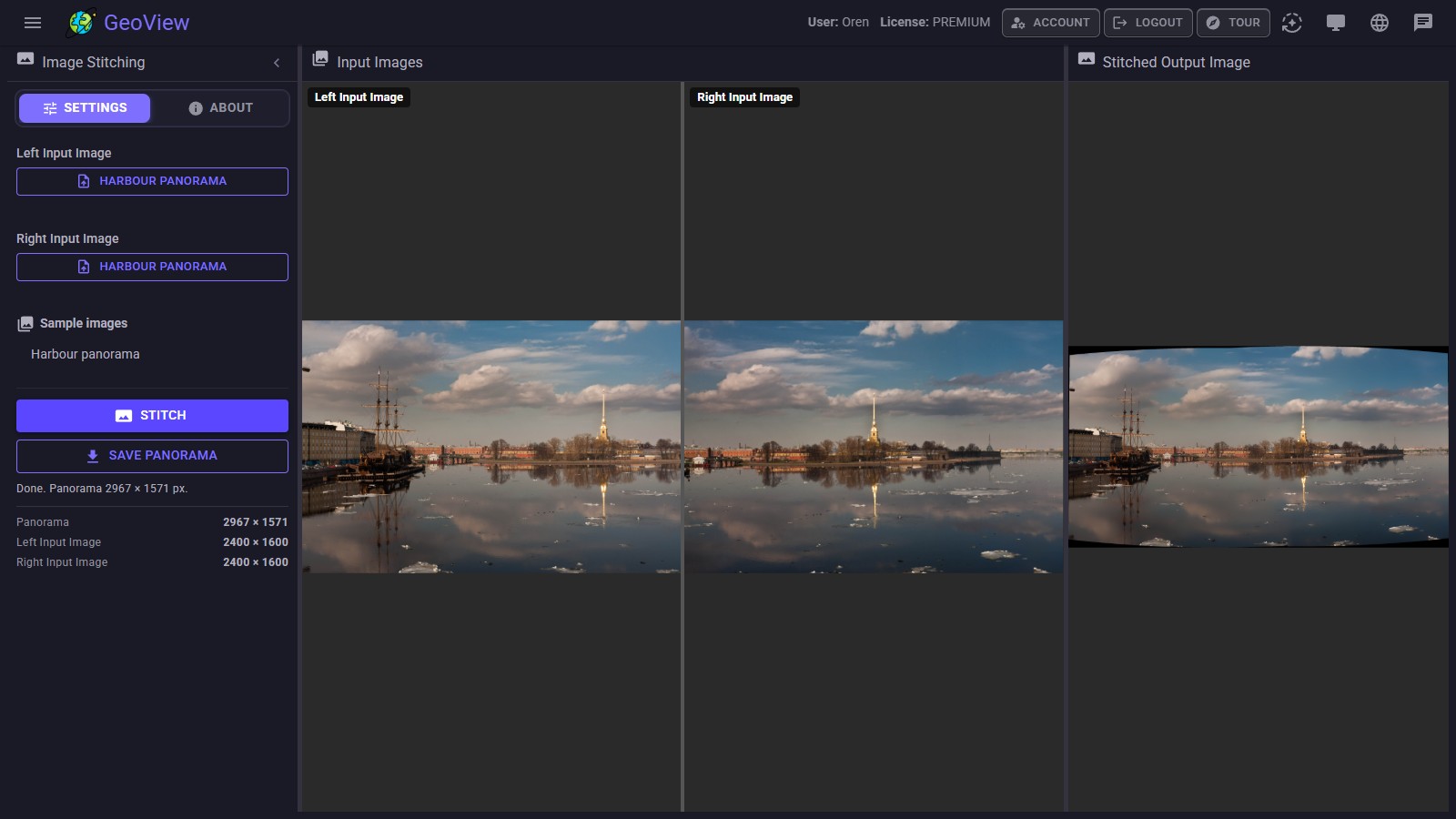Click the Image Stitching panel icon

point(25,59)
